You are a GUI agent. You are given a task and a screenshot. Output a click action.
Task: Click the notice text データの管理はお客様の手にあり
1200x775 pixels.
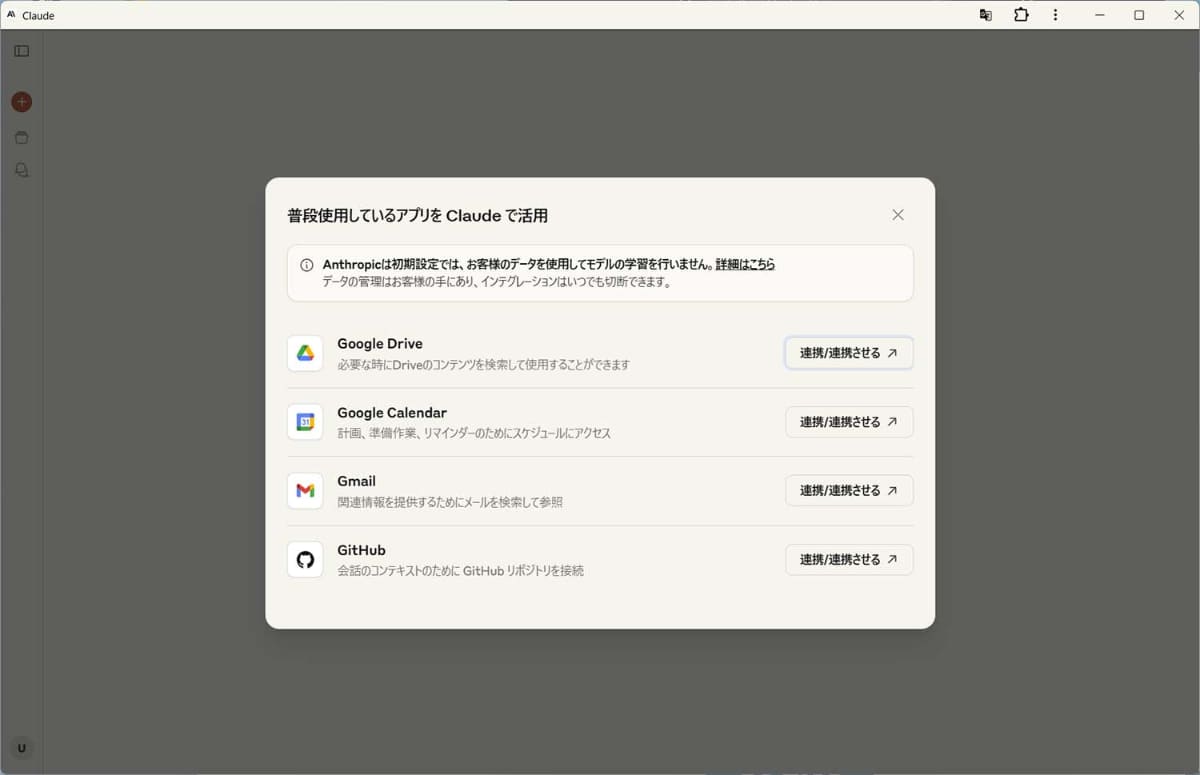pyautogui.click(x=496, y=282)
